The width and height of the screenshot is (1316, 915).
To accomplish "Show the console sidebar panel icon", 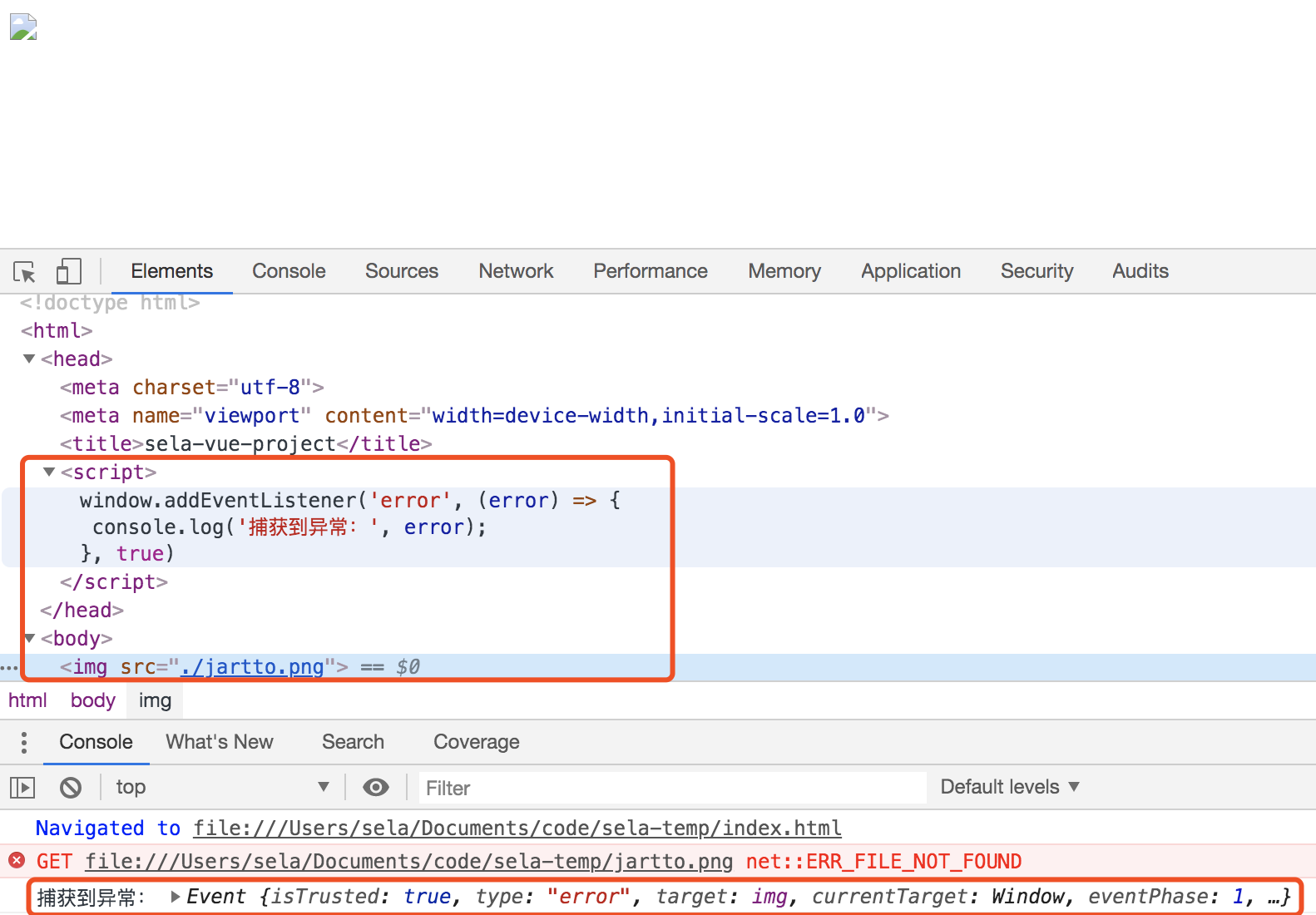I will point(22,787).
